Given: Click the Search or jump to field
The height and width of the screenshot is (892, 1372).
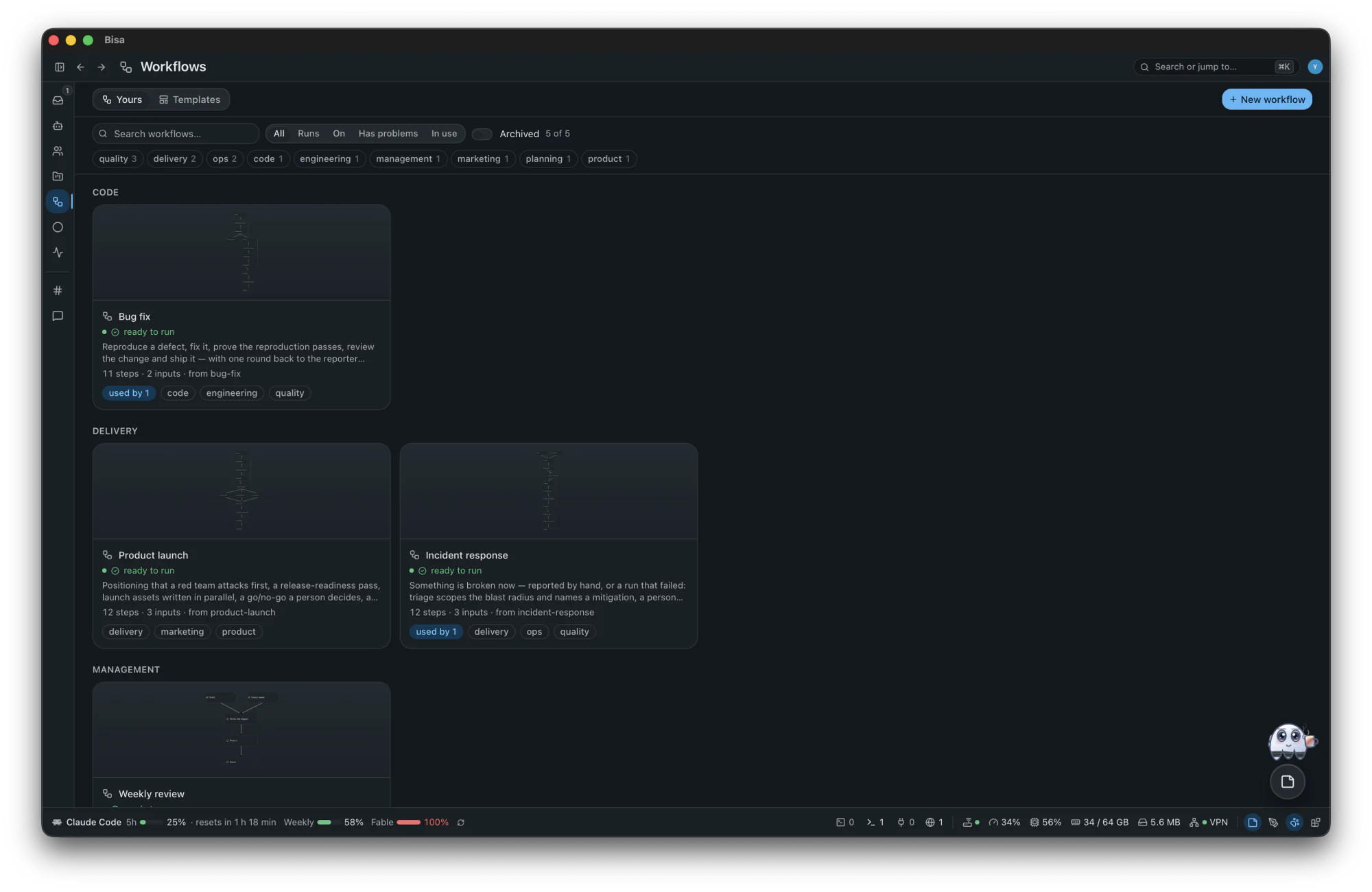Looking at the screenshot, I should click(1215, 67).
